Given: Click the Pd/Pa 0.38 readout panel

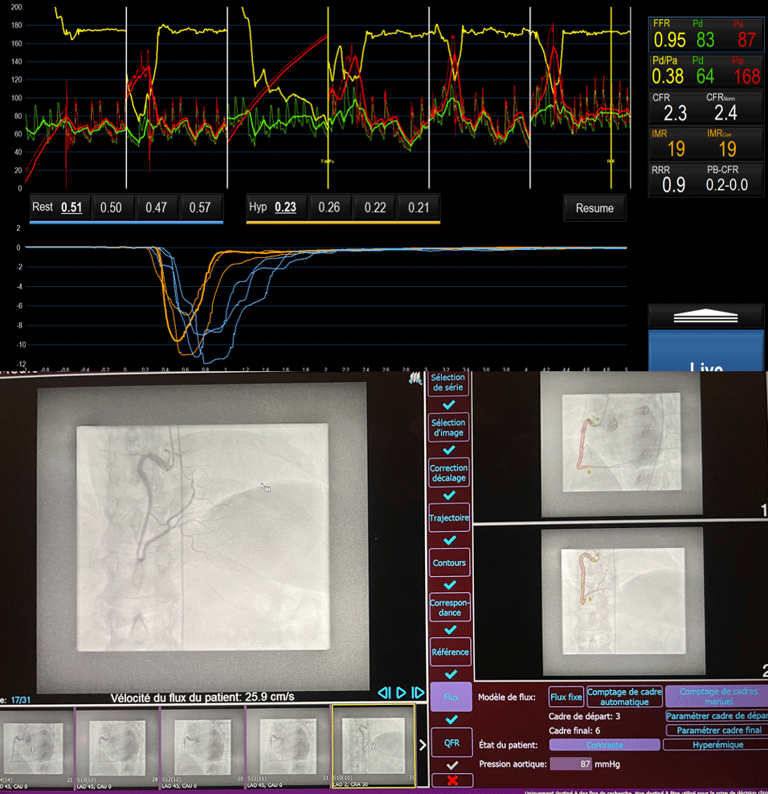Looking at the screenshot, I should click(706, 71).
